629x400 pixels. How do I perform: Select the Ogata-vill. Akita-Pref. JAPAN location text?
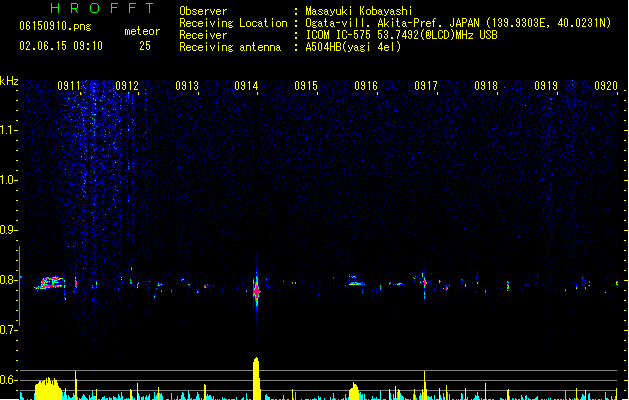point(458,23)
